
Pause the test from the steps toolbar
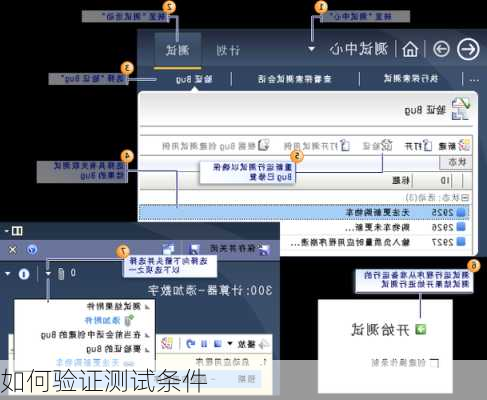click(204, 344)
